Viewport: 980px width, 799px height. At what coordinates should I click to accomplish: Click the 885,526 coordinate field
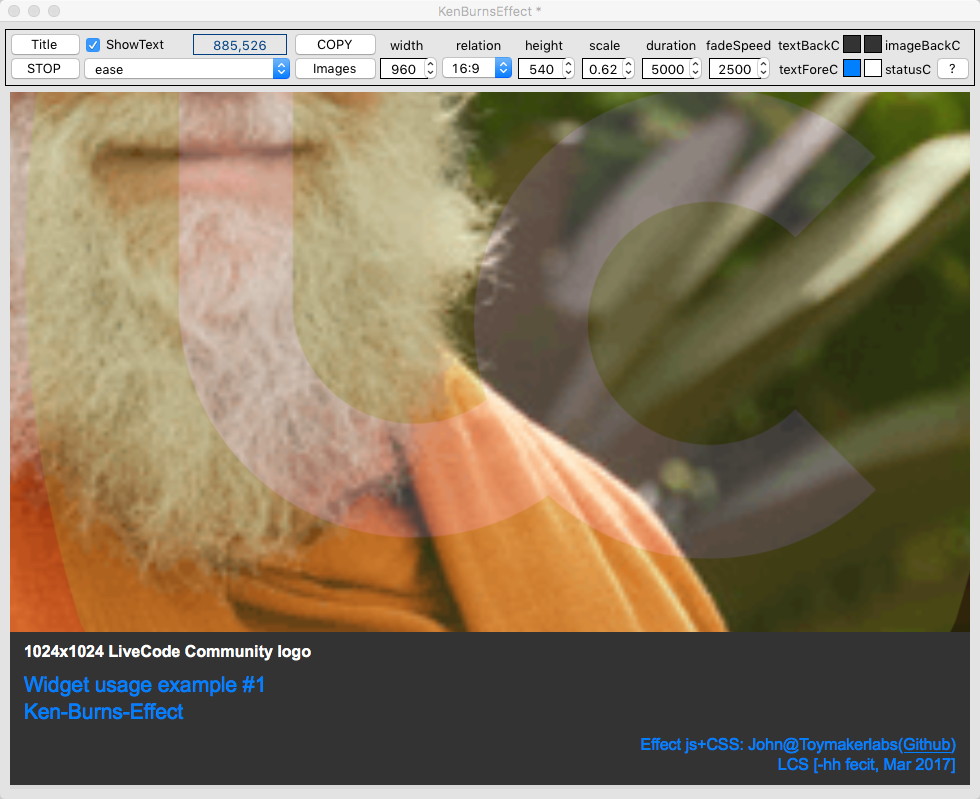pyautogui.click(x=240, y=45)
